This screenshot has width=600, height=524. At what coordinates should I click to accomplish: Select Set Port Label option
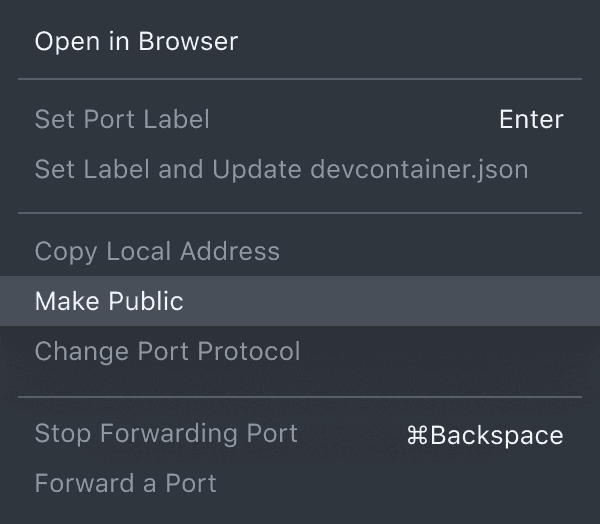click(122, 120)
